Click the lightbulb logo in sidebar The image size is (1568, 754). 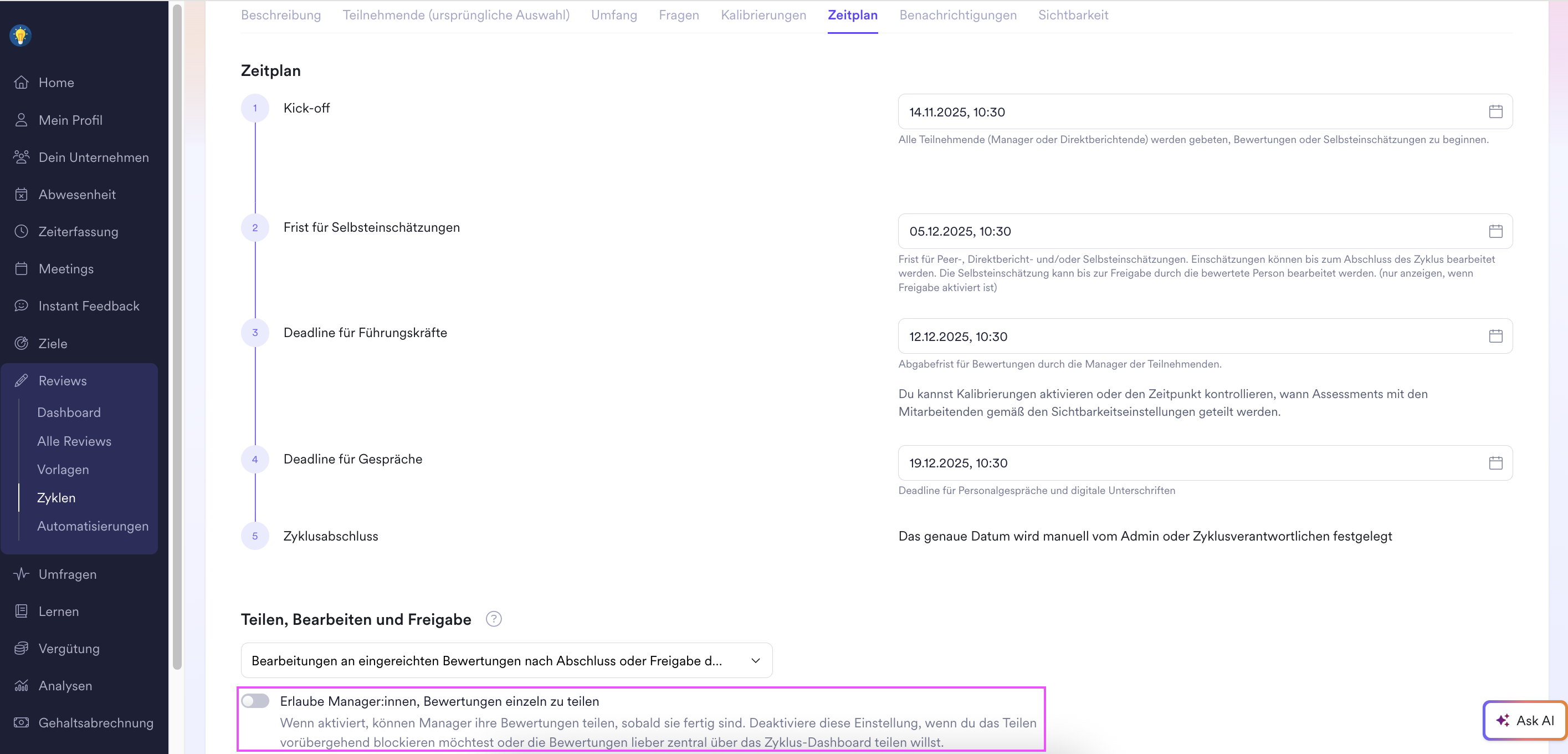tap(21, 35)
